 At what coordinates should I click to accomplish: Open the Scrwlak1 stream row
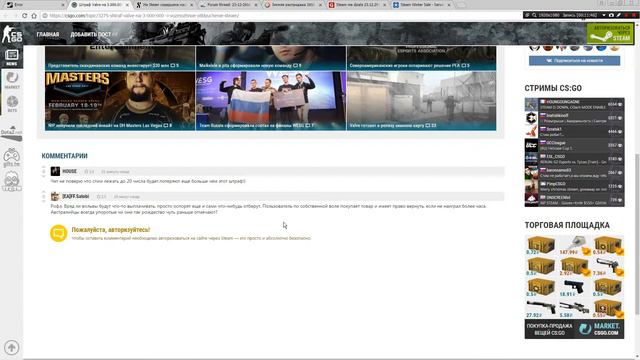[574, 131]
